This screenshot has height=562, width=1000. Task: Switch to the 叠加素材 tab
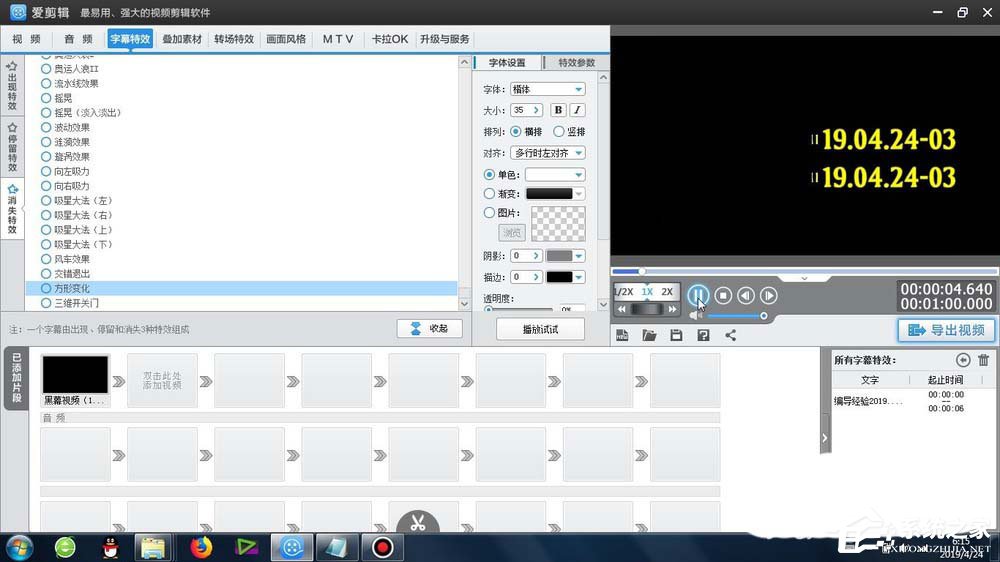[182, 39]
